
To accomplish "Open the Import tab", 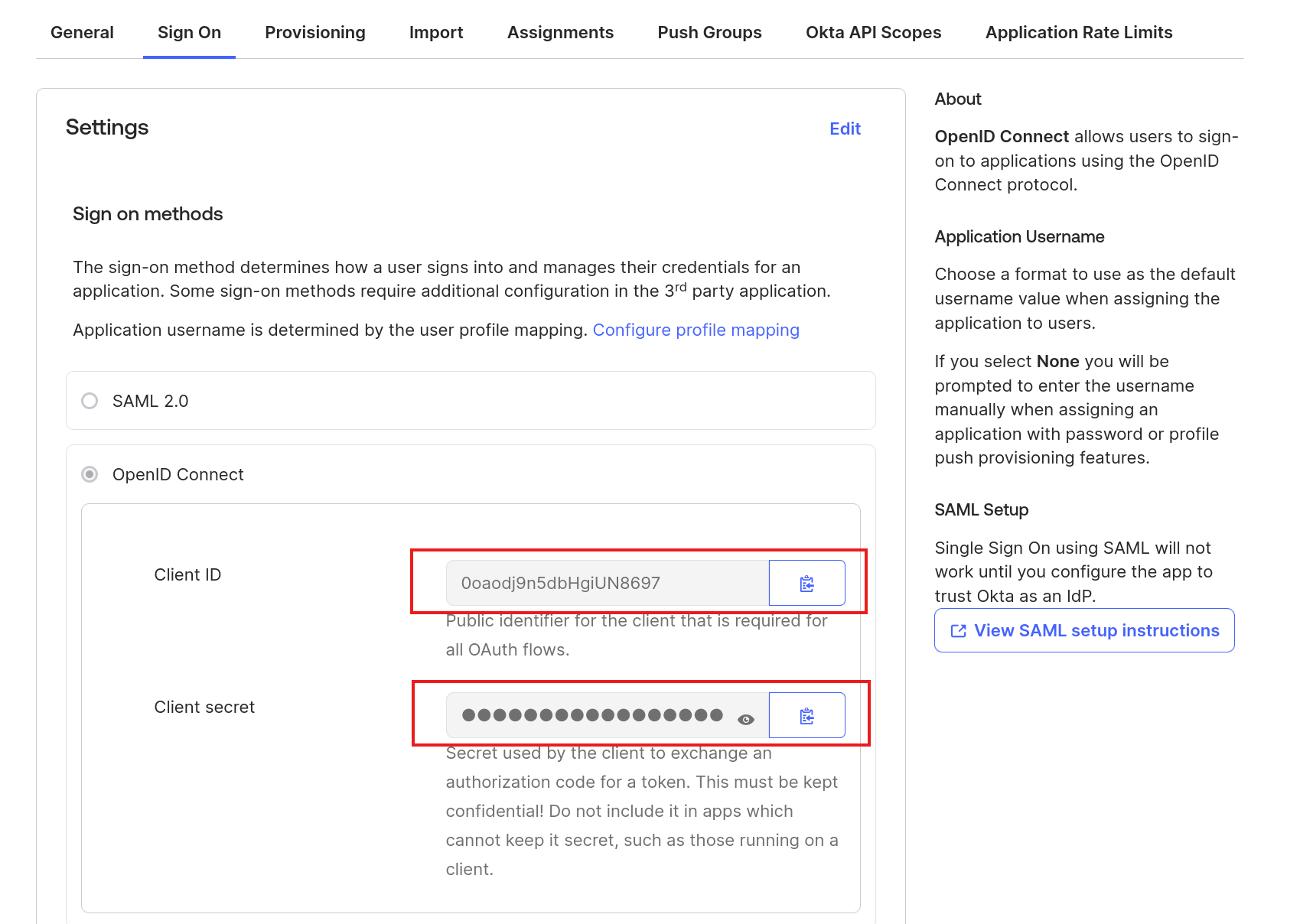I will pos(435,32).
